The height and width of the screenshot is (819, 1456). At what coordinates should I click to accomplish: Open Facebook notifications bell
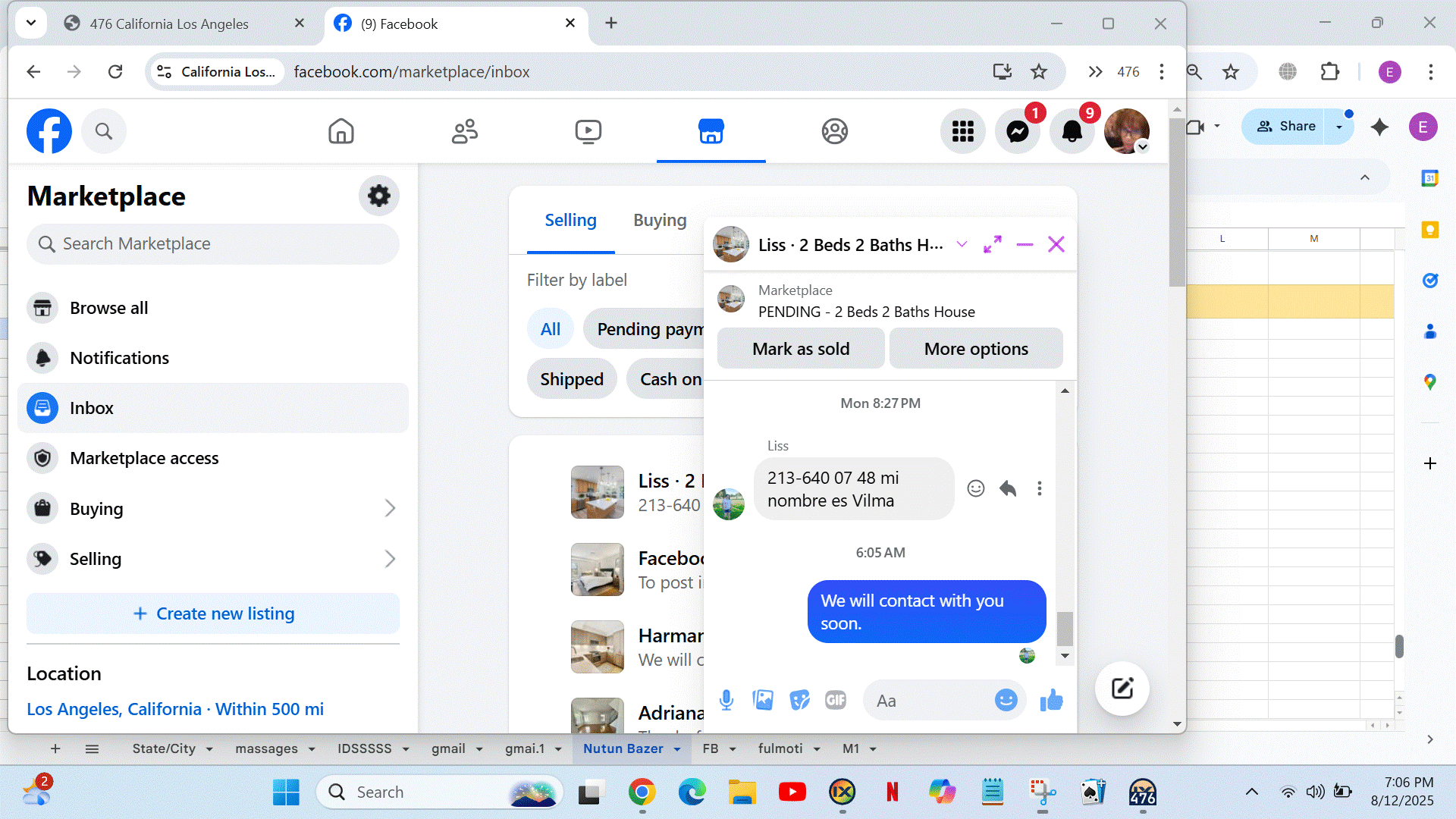click(x=1072, y=131)
